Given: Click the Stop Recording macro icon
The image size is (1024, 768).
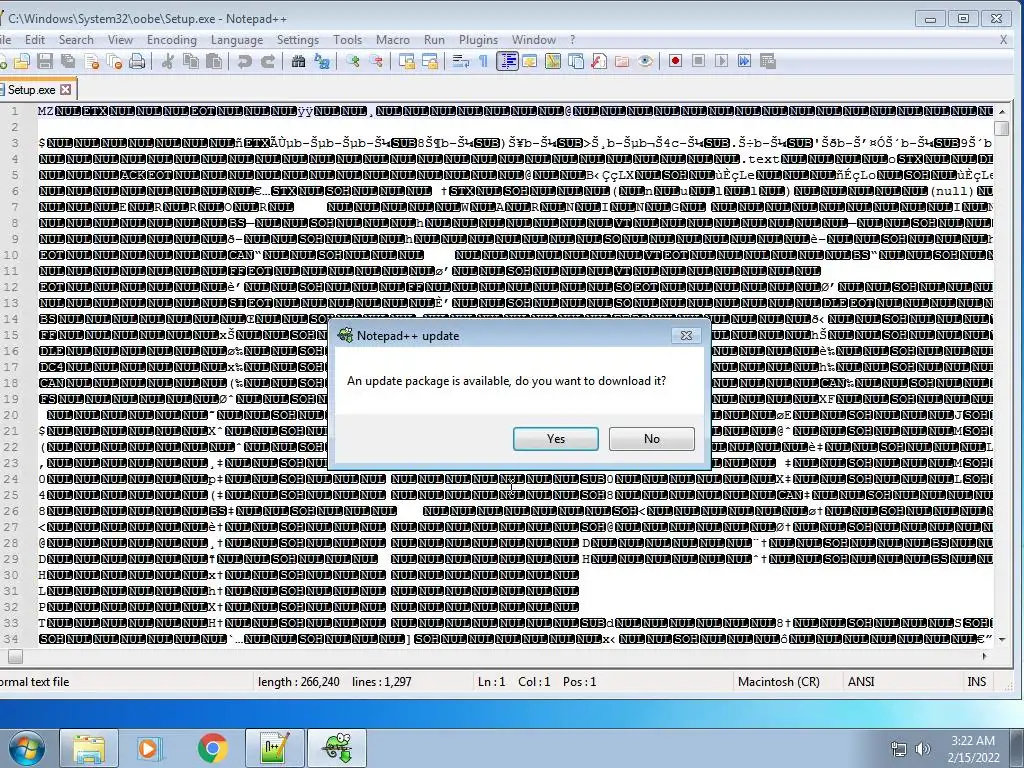Looking at the screenshot, I should pos(698,61).
